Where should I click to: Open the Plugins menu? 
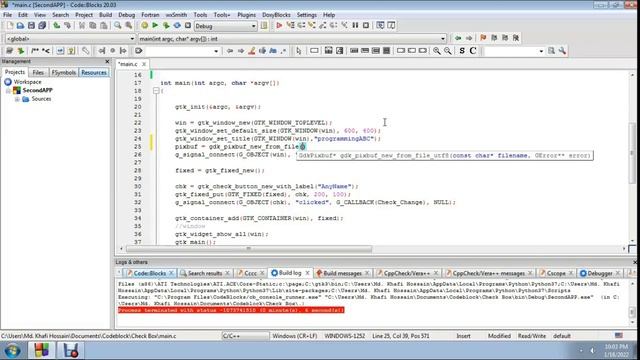246,15
